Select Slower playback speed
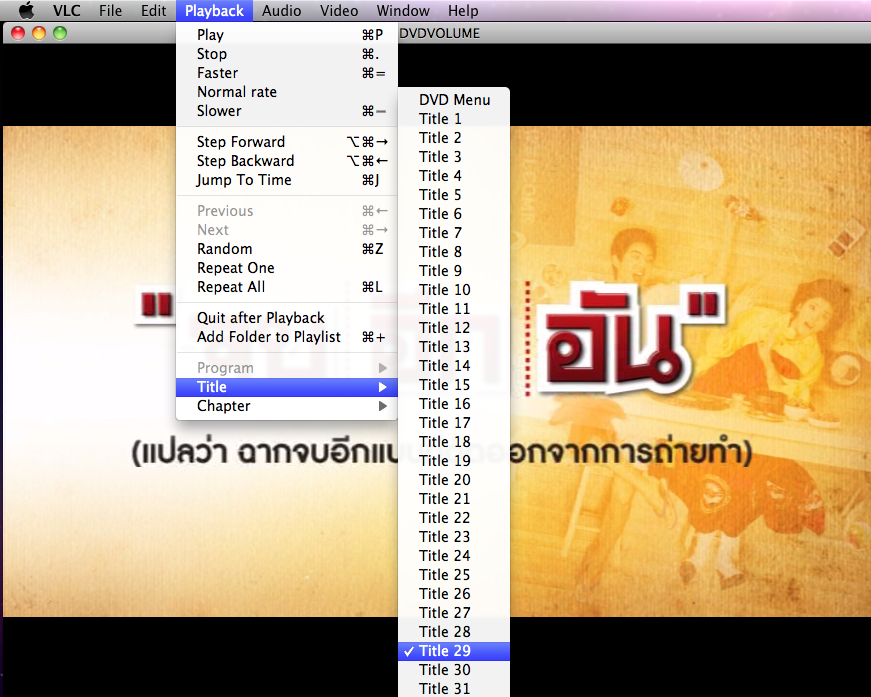 [x=287, y=111]
